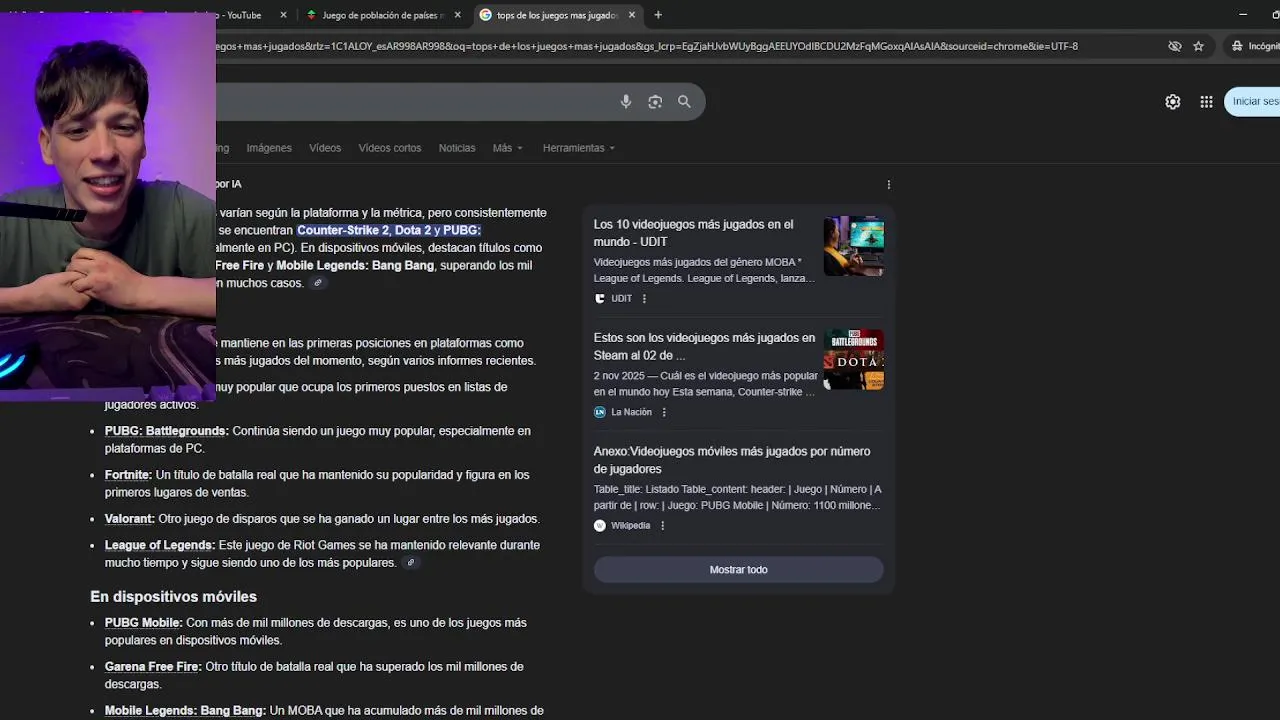
Task: Expand the Más dropdown
Action: (x=507, y=148)
